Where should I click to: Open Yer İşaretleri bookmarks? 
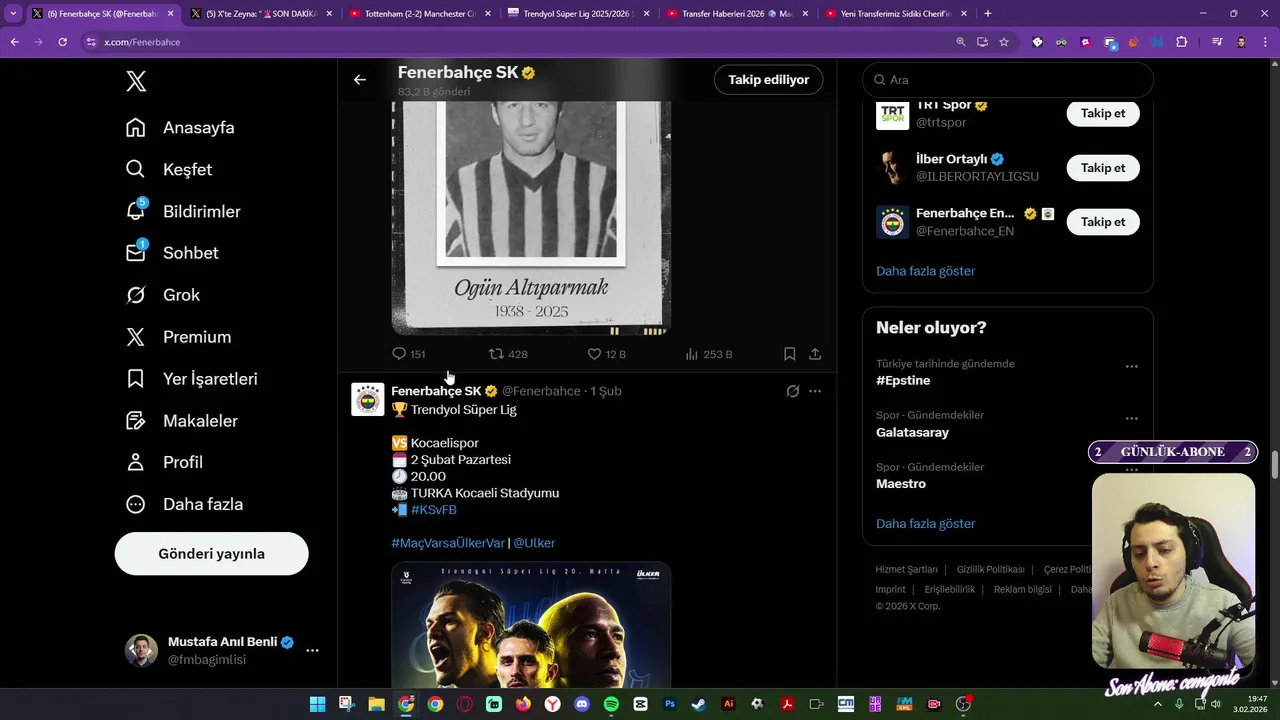(x=191, y=379)
